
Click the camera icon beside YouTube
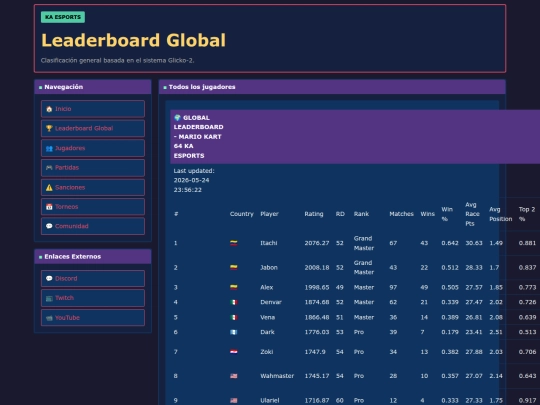pyautogui.click(x=49, y=318)
